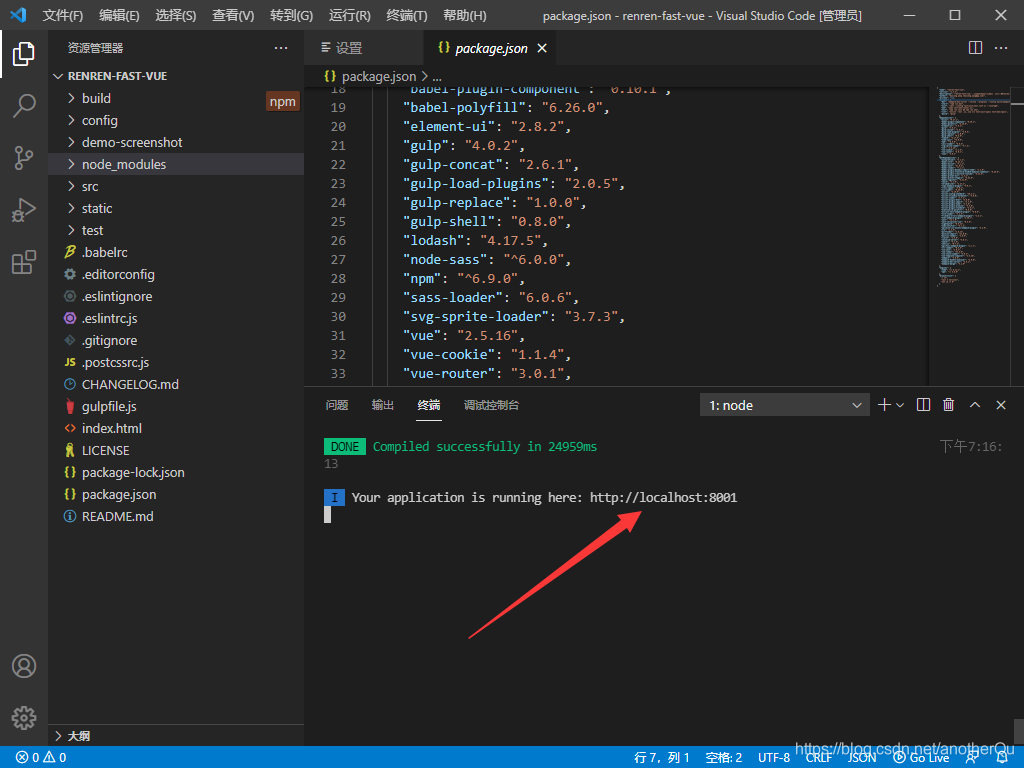This screenshot has width=1024, height=768.
Task: Open explorer more actions ellipsis
Action: click(281, 48)
